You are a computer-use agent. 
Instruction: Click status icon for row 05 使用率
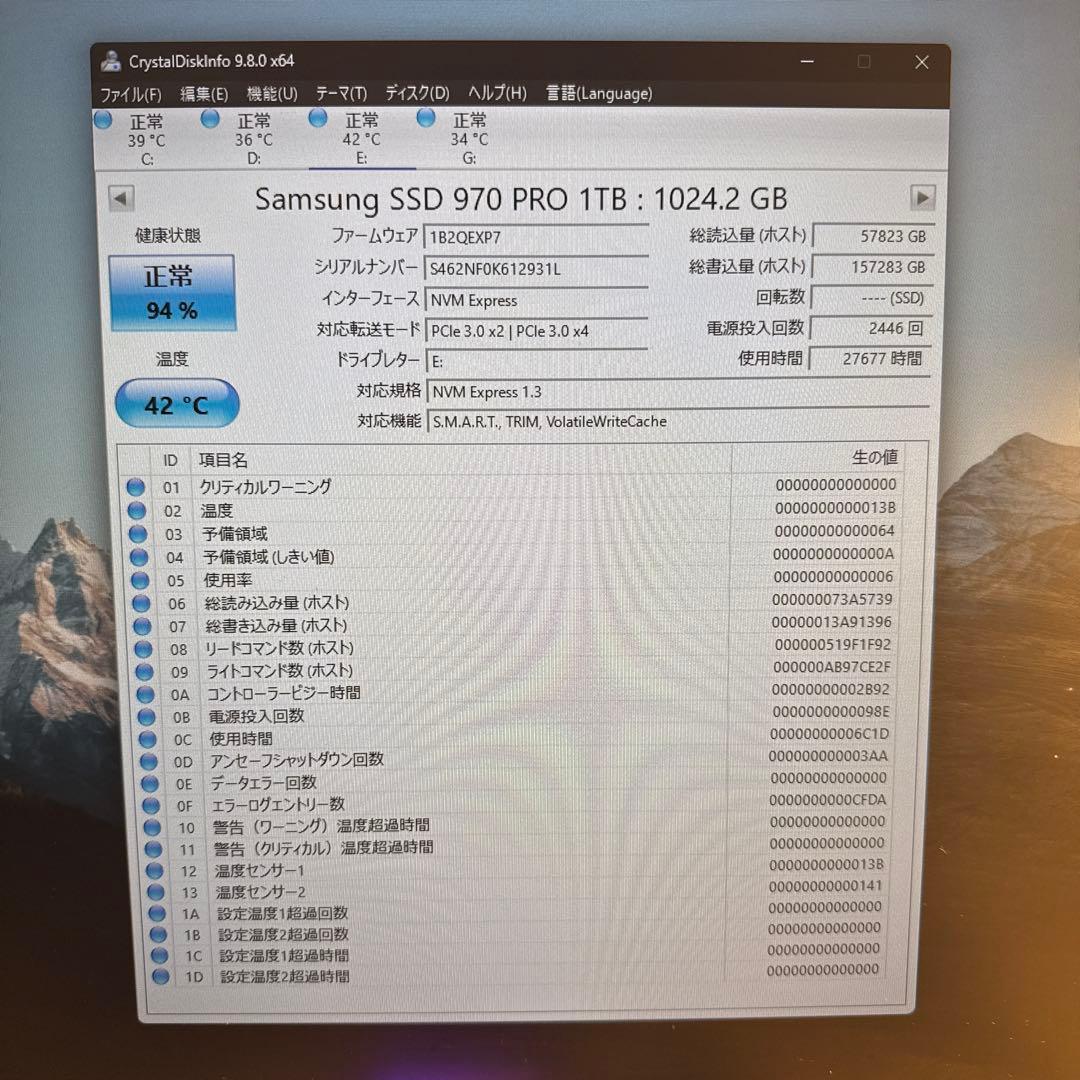140,581
